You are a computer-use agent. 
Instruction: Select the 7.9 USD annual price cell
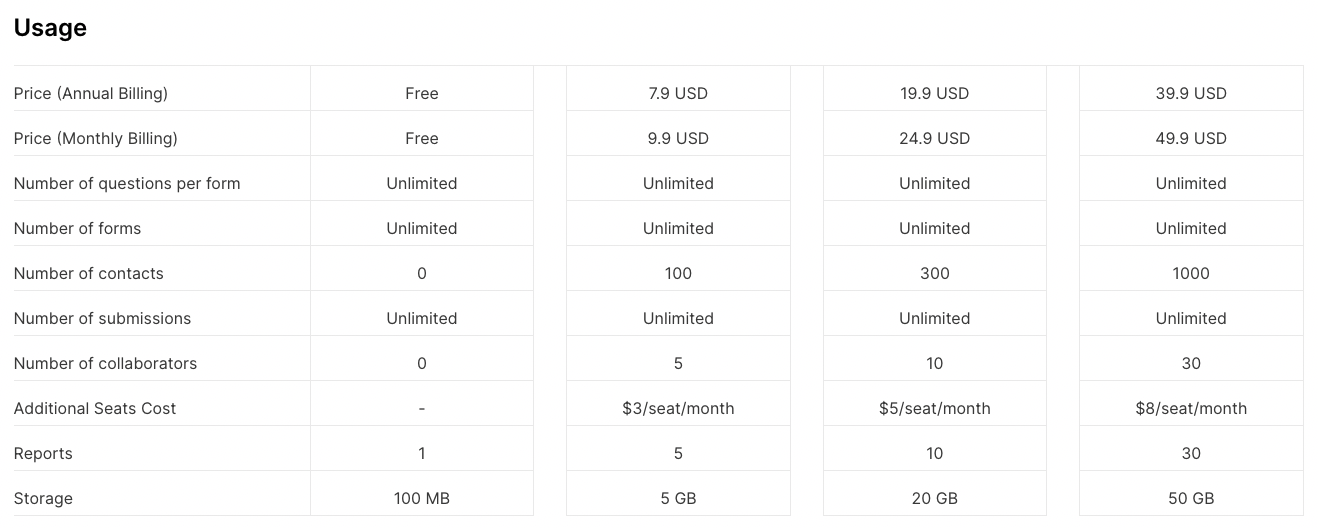(678, 93)
